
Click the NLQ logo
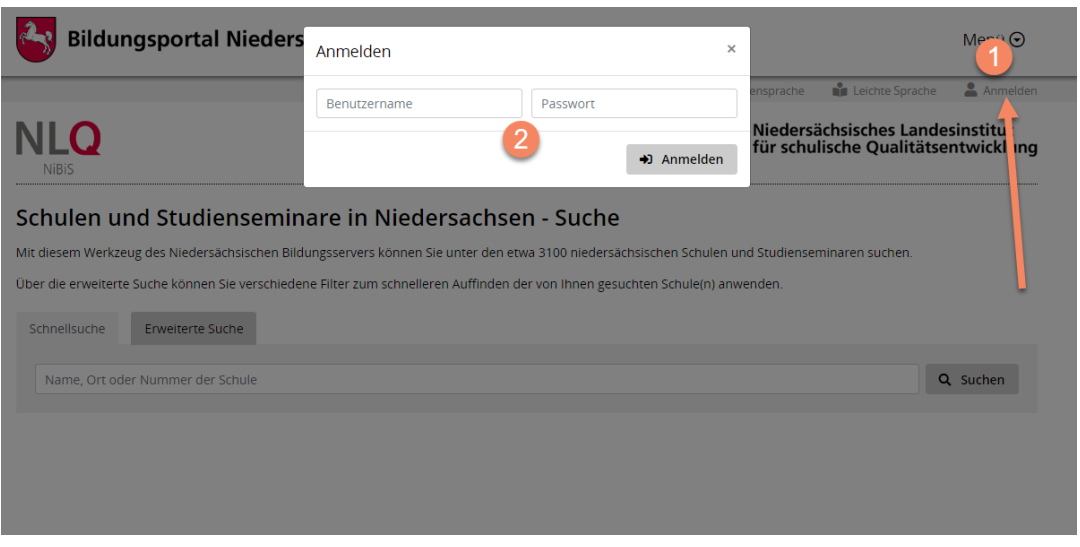58,141
